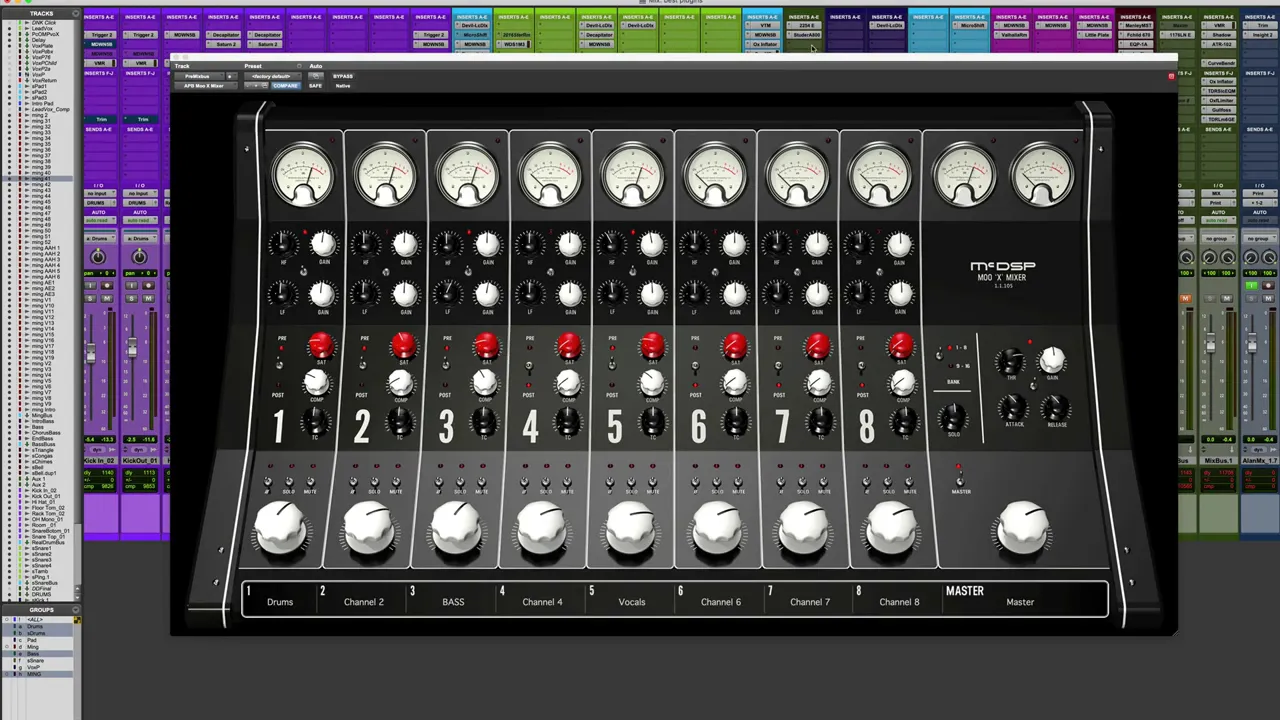Screen dimensions: 1280x720
Task: Click the channel 5 LF gain knob
Action: tap(652, 294)
